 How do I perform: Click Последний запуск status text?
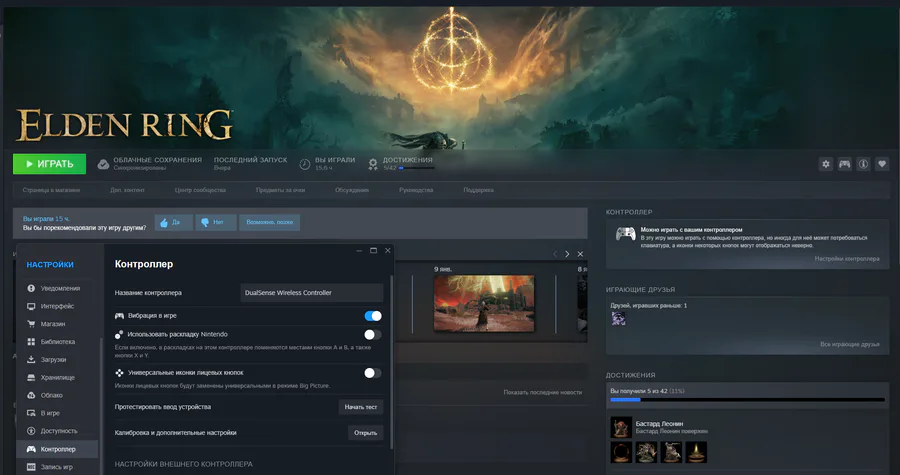[250, 160]
